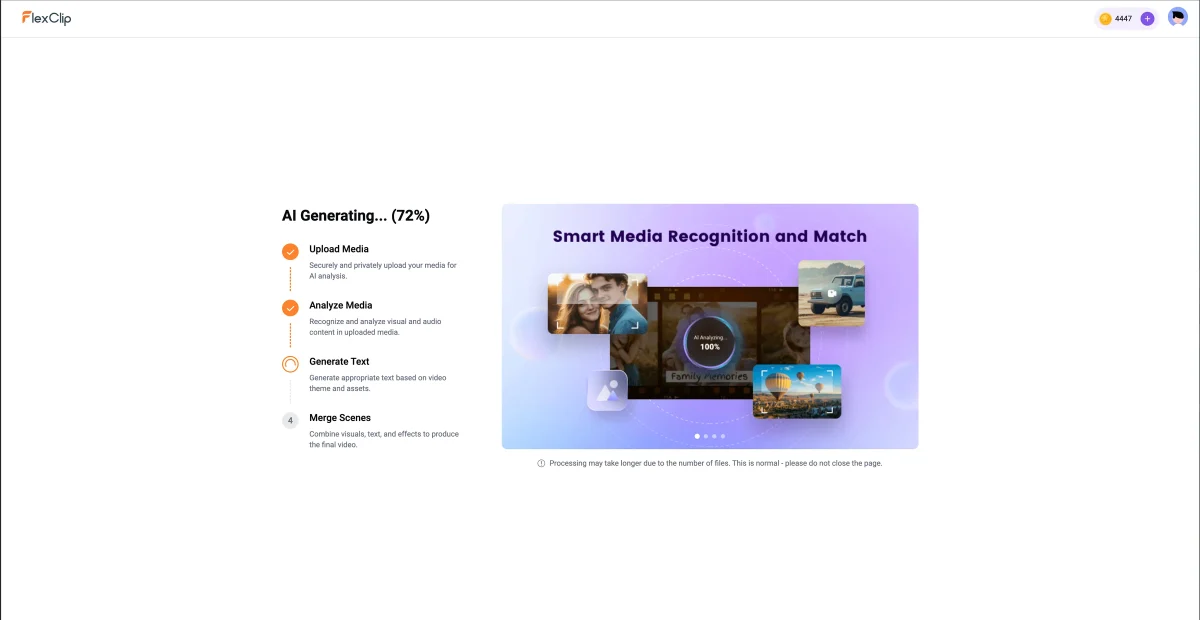Click the Upload Media step label
This screenshot has width=1200, height=620.
tap(339, 248)
